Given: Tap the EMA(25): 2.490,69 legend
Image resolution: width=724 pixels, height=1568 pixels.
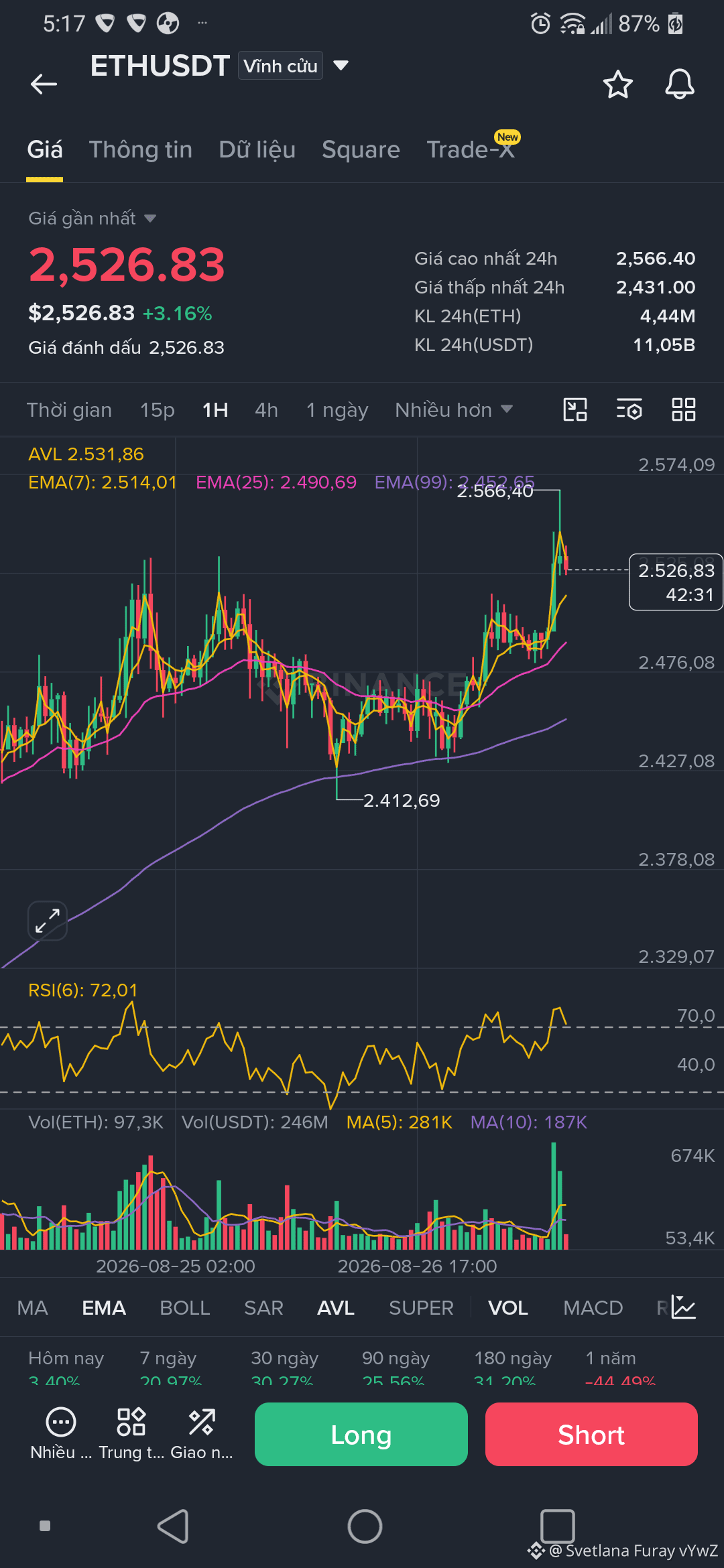Looking at the screenshot, I should [x=276, y=482].
